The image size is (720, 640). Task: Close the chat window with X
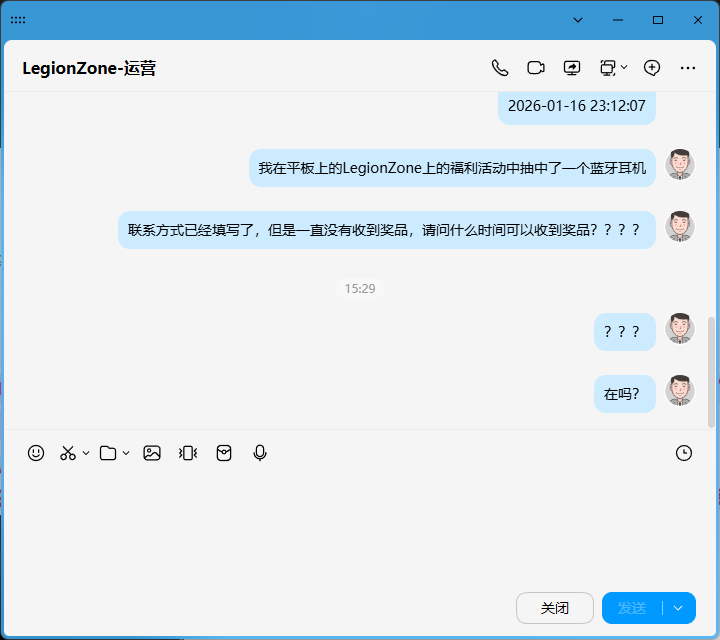point(698,20)
